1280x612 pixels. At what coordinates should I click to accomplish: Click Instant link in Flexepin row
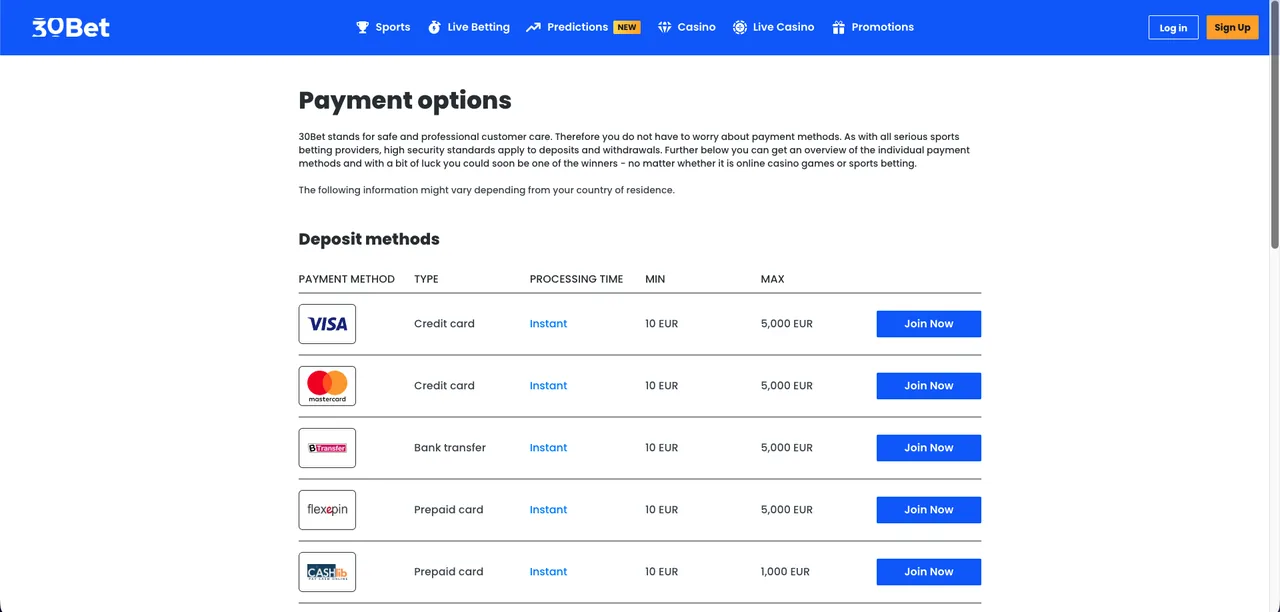(548, 510)
